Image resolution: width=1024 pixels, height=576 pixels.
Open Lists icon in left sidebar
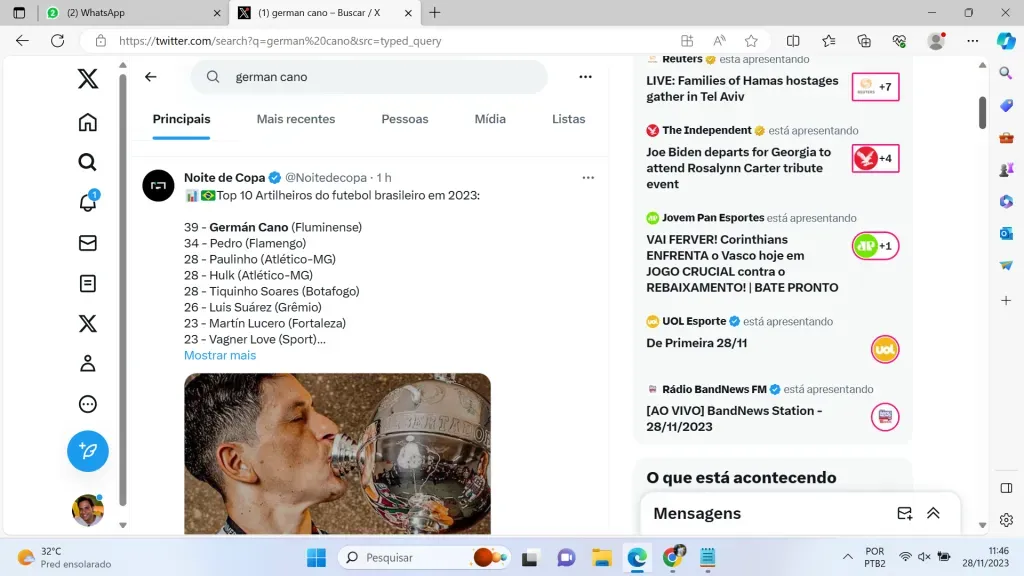pyautogui.click(x=88, y=283)
